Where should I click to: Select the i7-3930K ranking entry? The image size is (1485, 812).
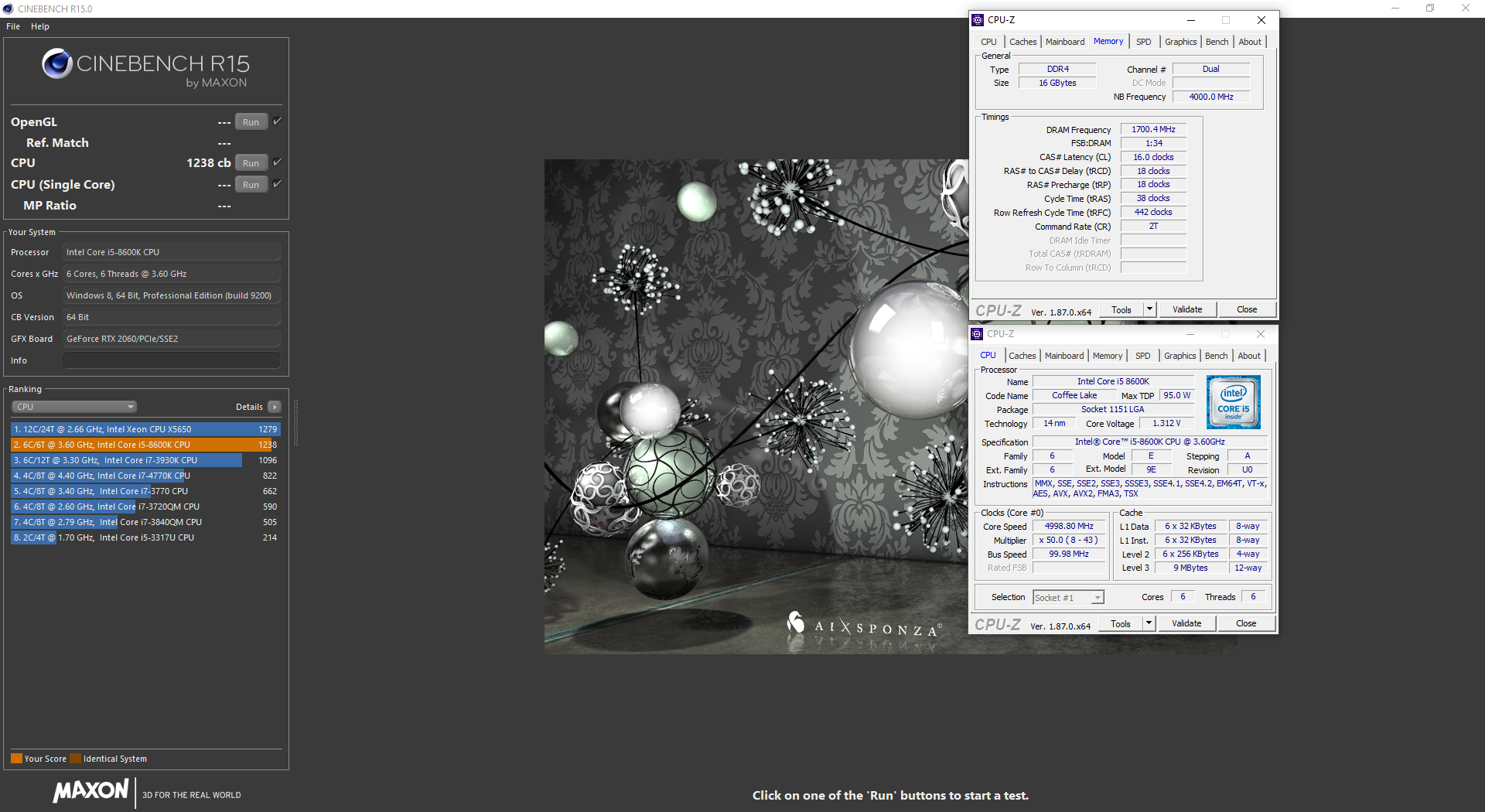tap(145, 460)
